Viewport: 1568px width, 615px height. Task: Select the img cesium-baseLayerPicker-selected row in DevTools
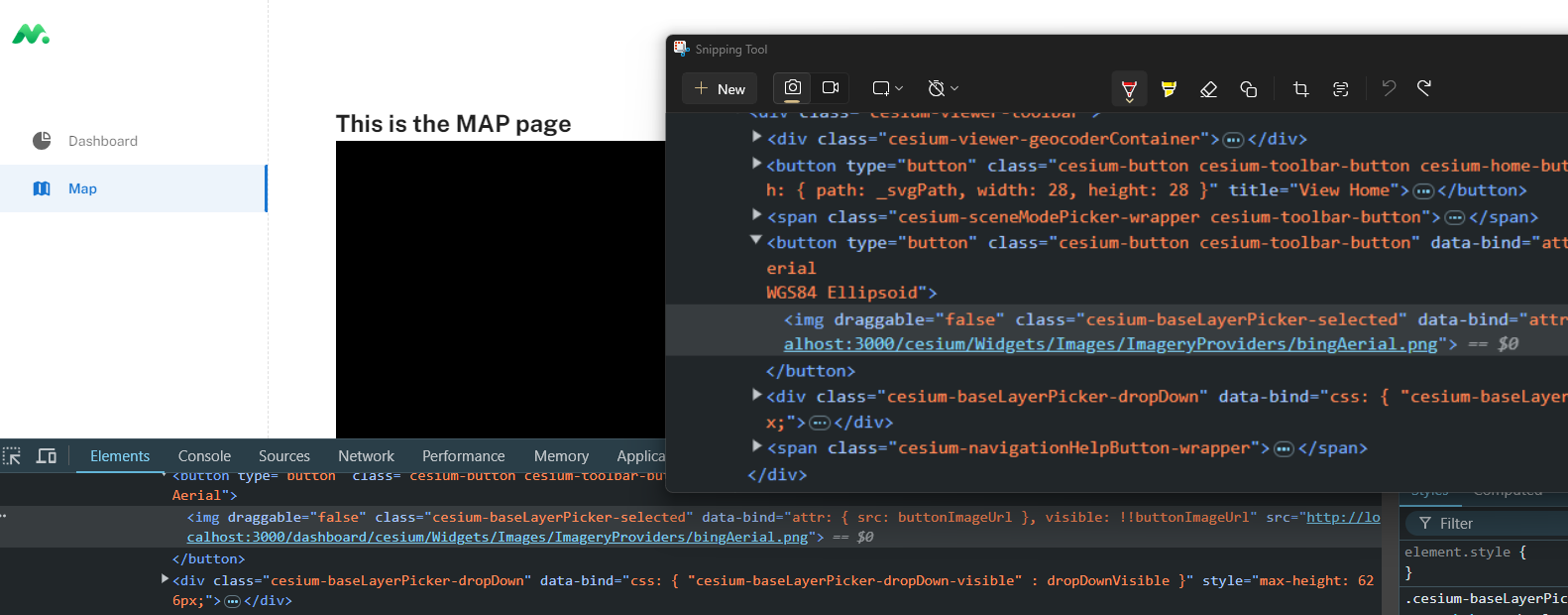pos(691,527)
